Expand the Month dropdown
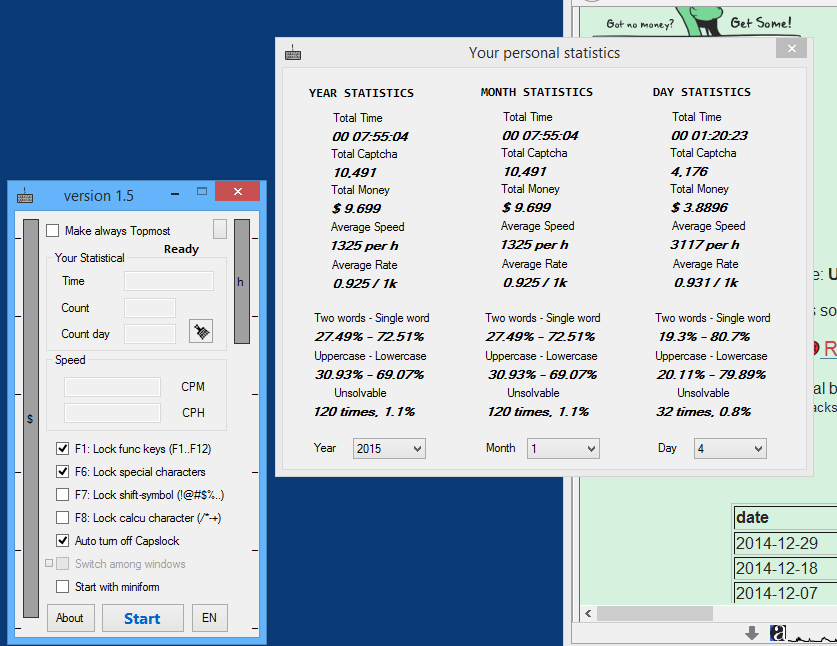837x646 pixels. (563, 449)
